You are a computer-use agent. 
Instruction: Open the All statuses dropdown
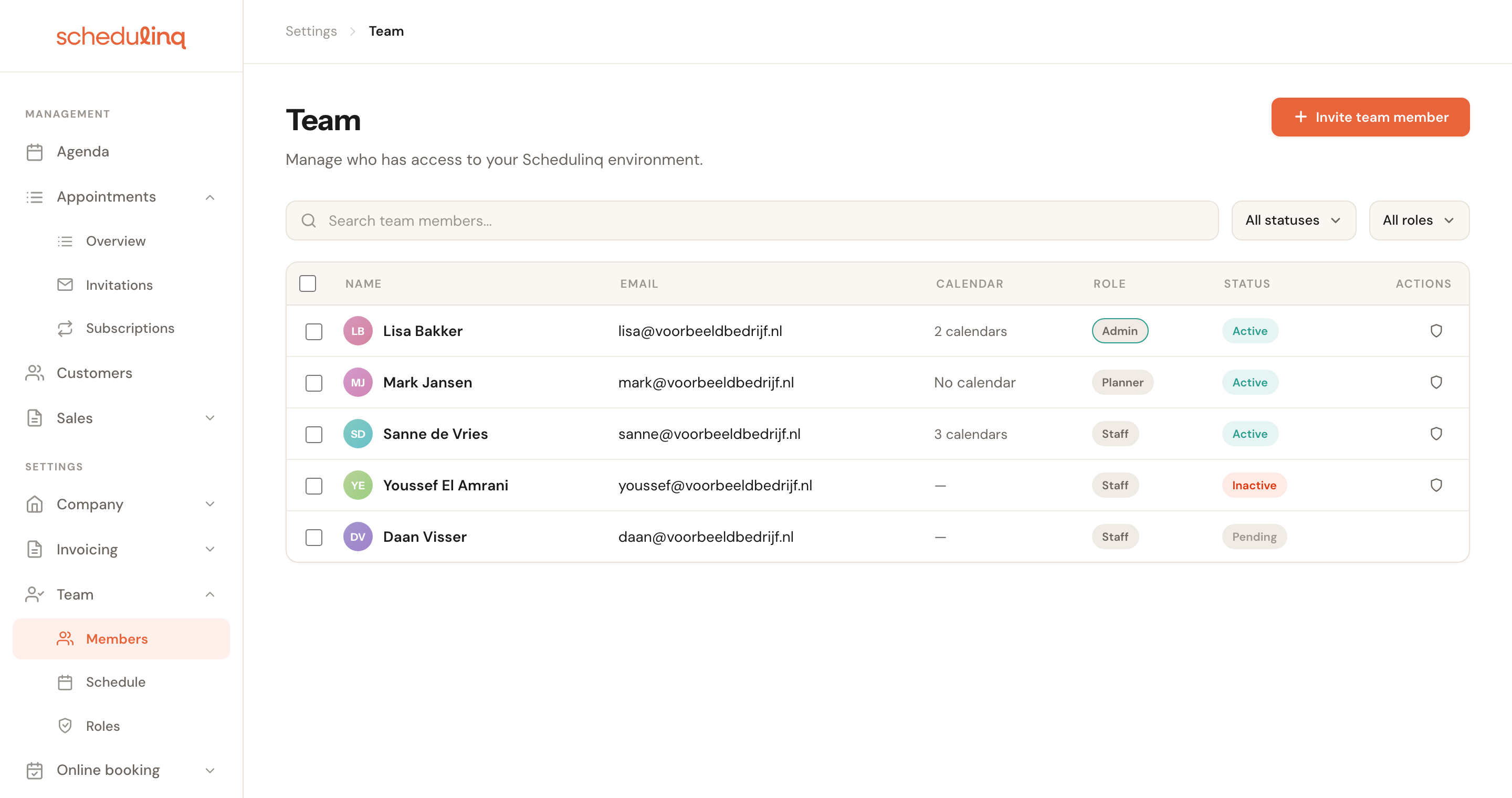(1294, 220)
